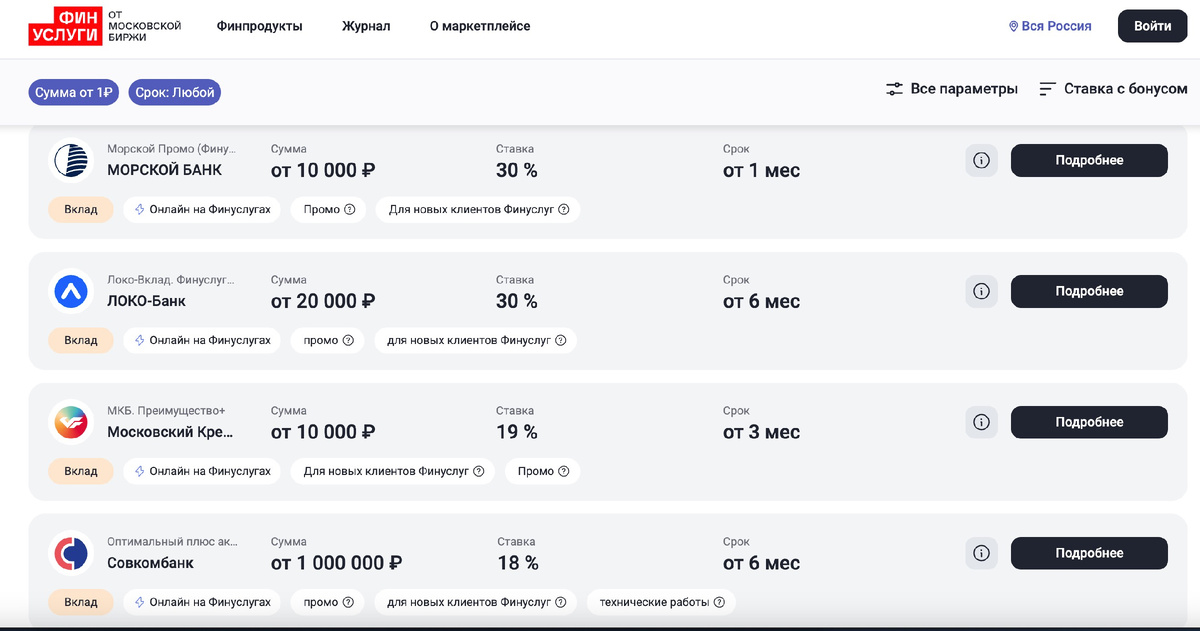Open Ставка с бонусом sorting
The image size is (1200, 631).
(x=1113, y=89)
